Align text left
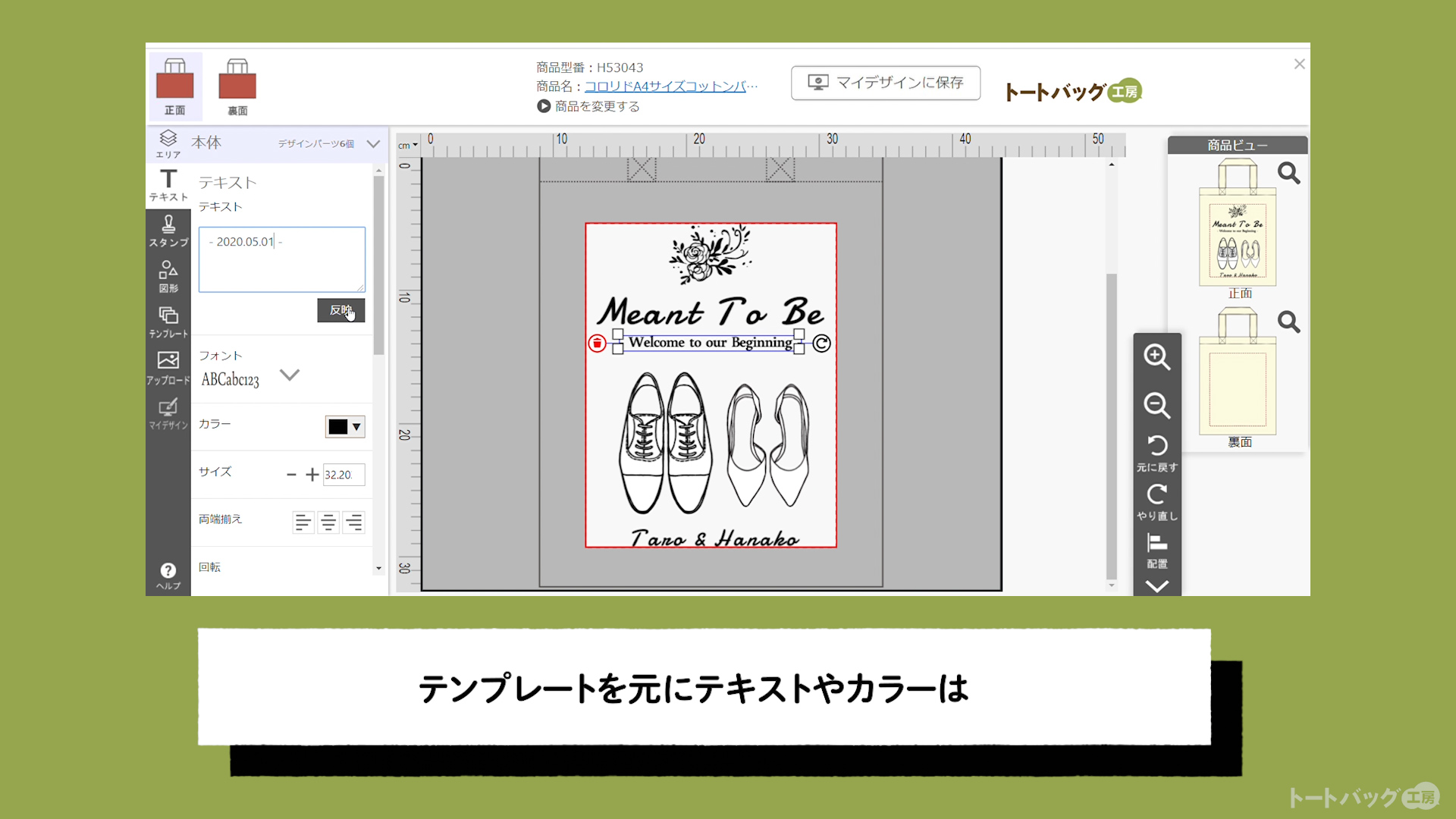This screenshot has height=819, width=1456. 303,522
